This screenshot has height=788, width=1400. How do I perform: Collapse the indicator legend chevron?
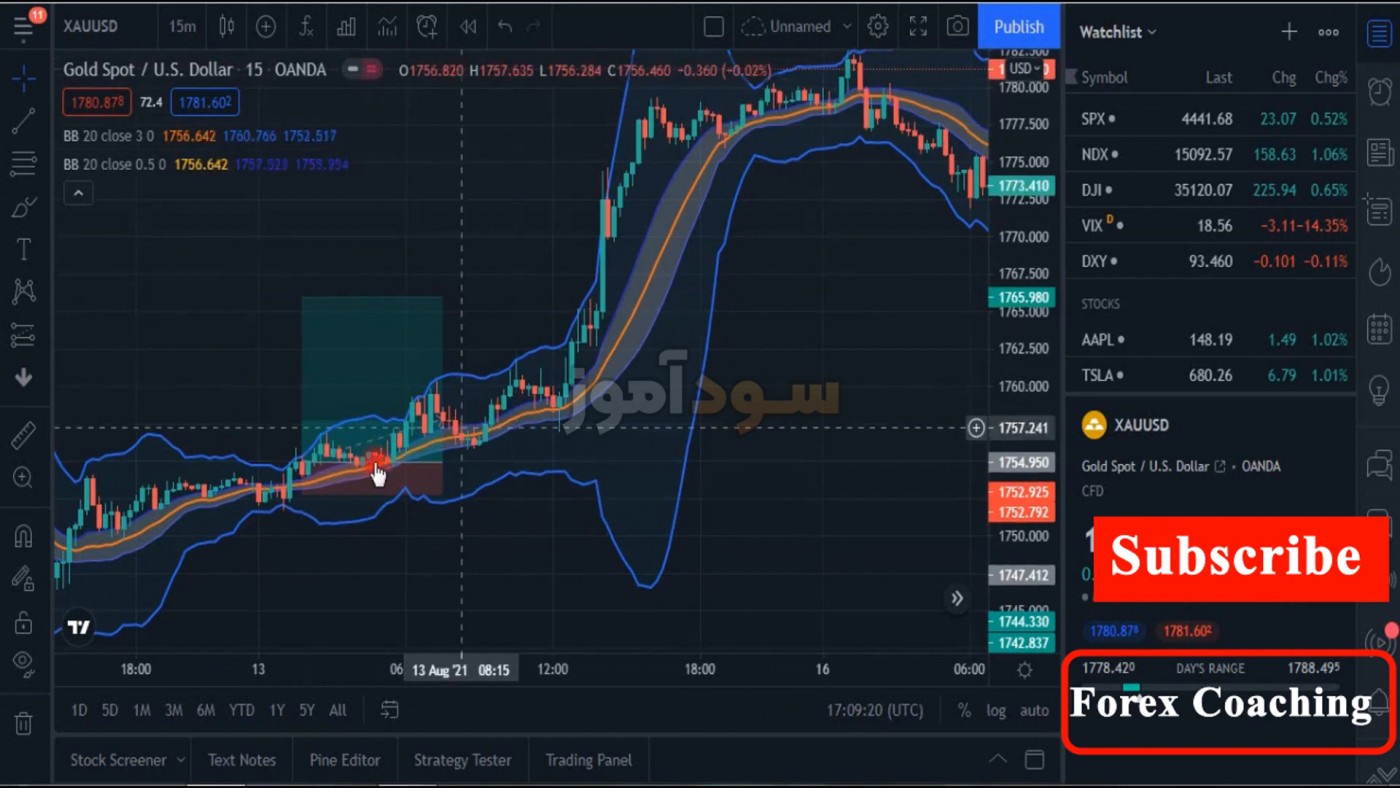pyautogui.click(x=78, y=193)
